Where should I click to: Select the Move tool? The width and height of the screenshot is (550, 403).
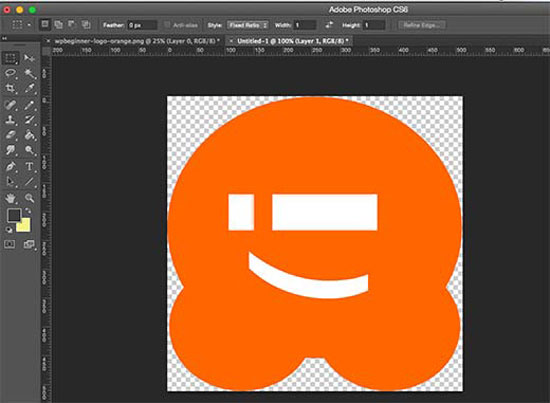pos(29,58)
